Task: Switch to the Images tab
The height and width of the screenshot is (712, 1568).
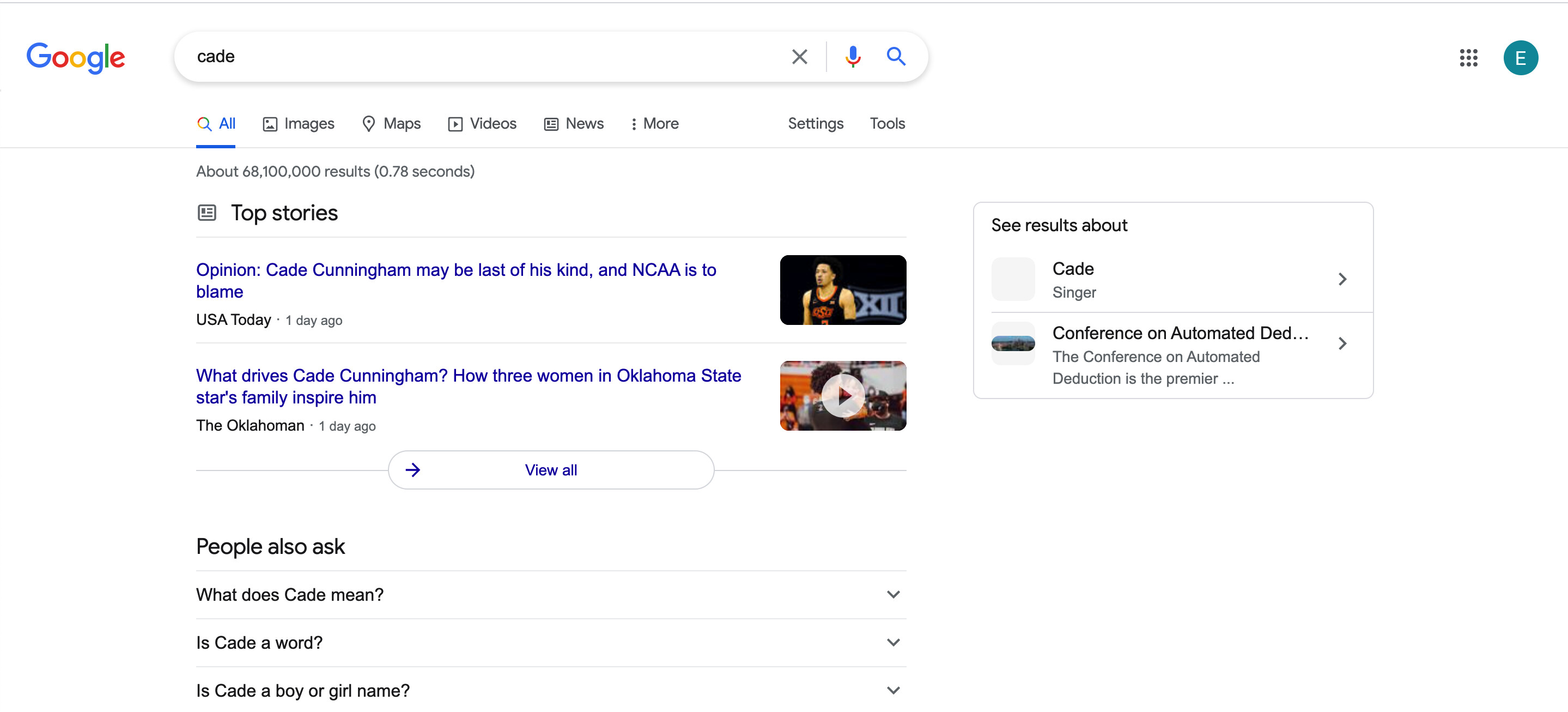Action: click(298, 124)
